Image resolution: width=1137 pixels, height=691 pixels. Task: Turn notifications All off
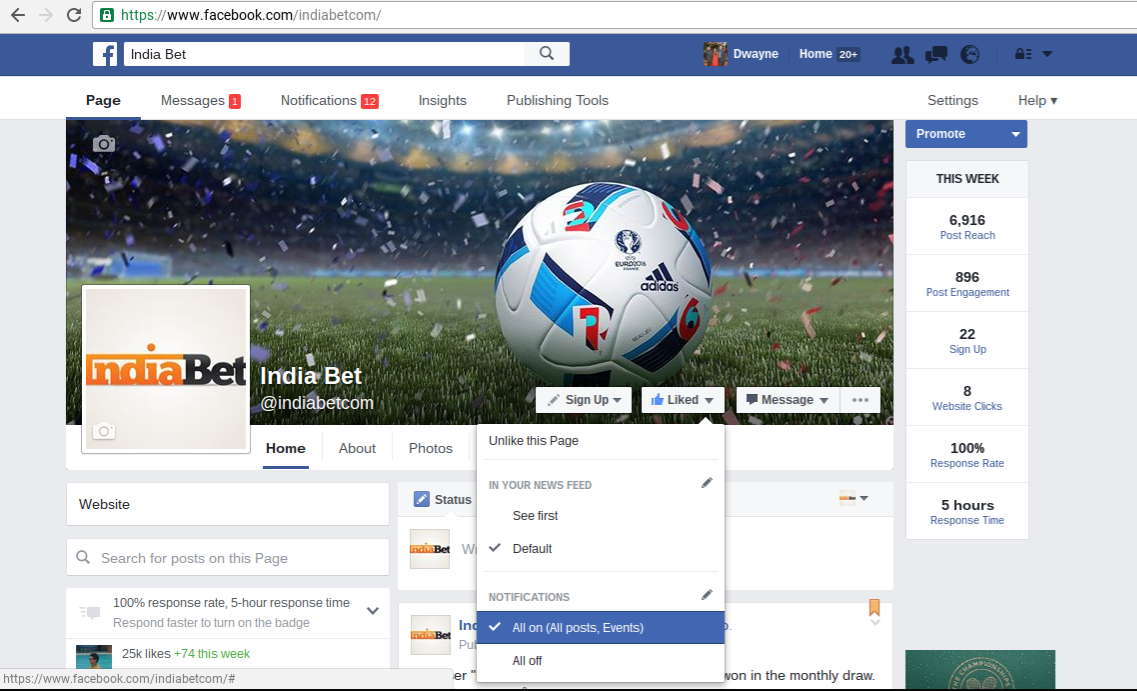(527, 661)
